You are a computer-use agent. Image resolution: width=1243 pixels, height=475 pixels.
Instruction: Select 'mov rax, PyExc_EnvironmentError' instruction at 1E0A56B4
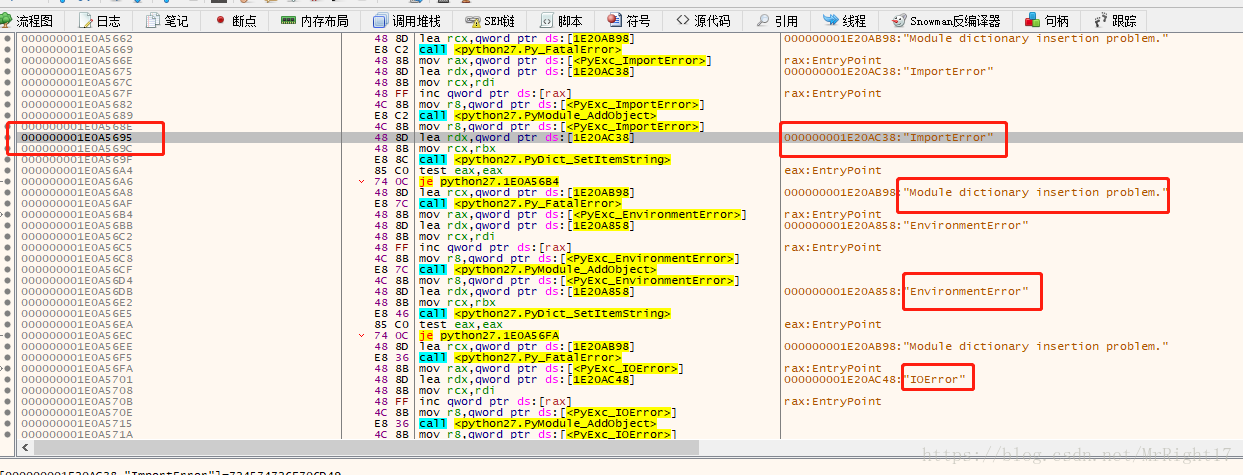[x=583, y=214]
